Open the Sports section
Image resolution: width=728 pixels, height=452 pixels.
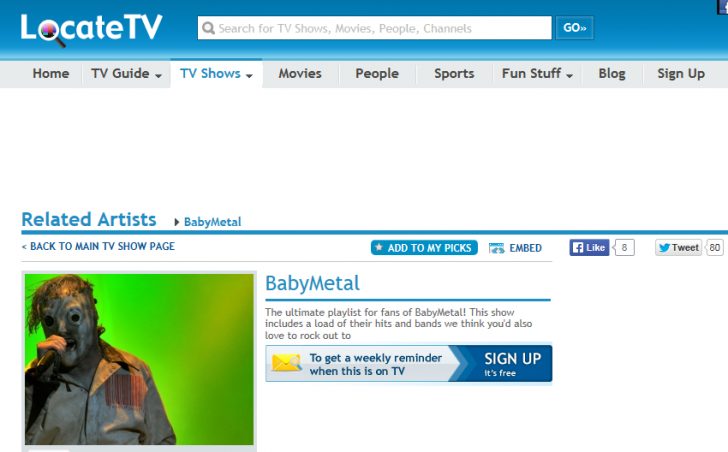point(454,73)
